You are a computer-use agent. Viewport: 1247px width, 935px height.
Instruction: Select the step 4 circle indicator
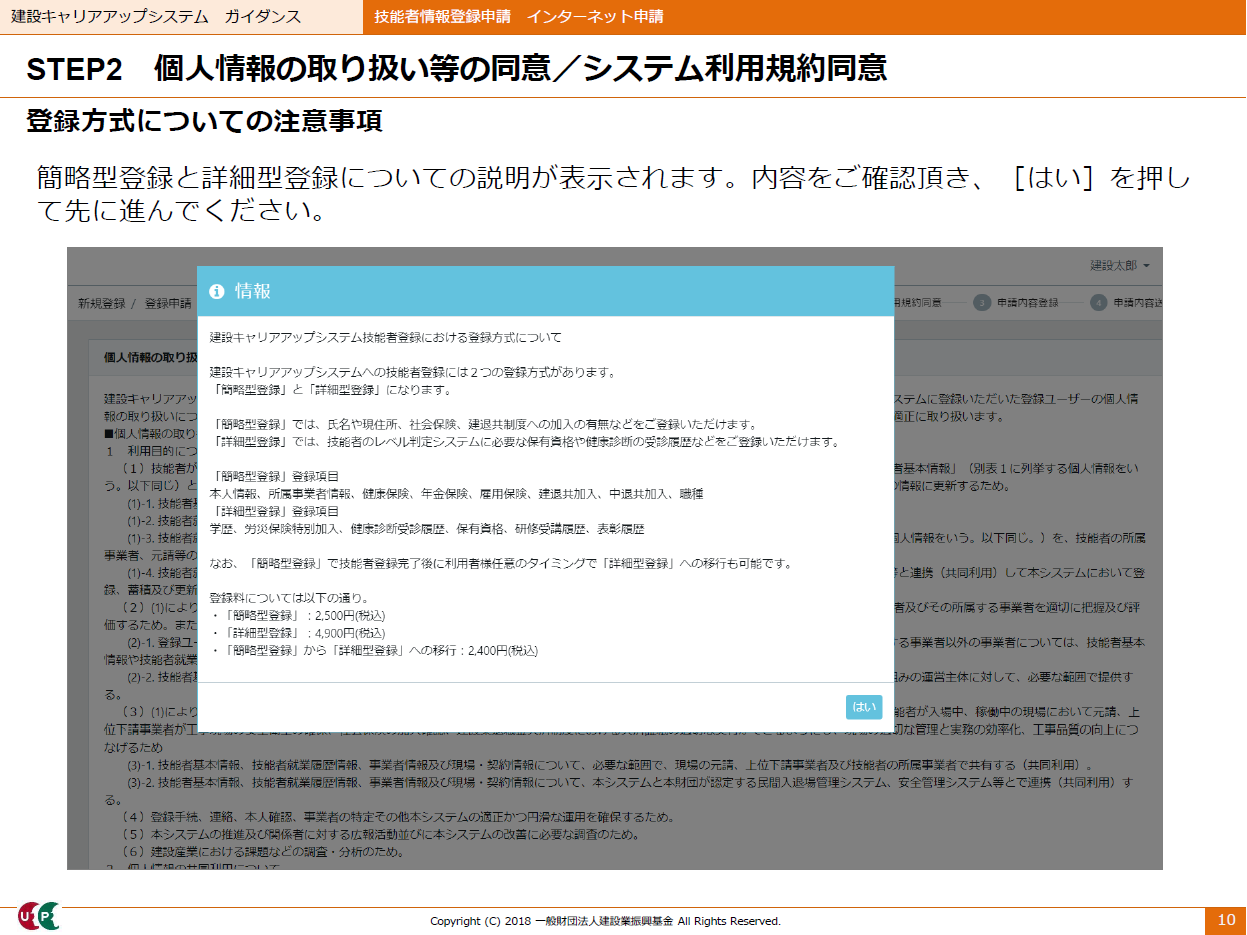point(1099,303)
